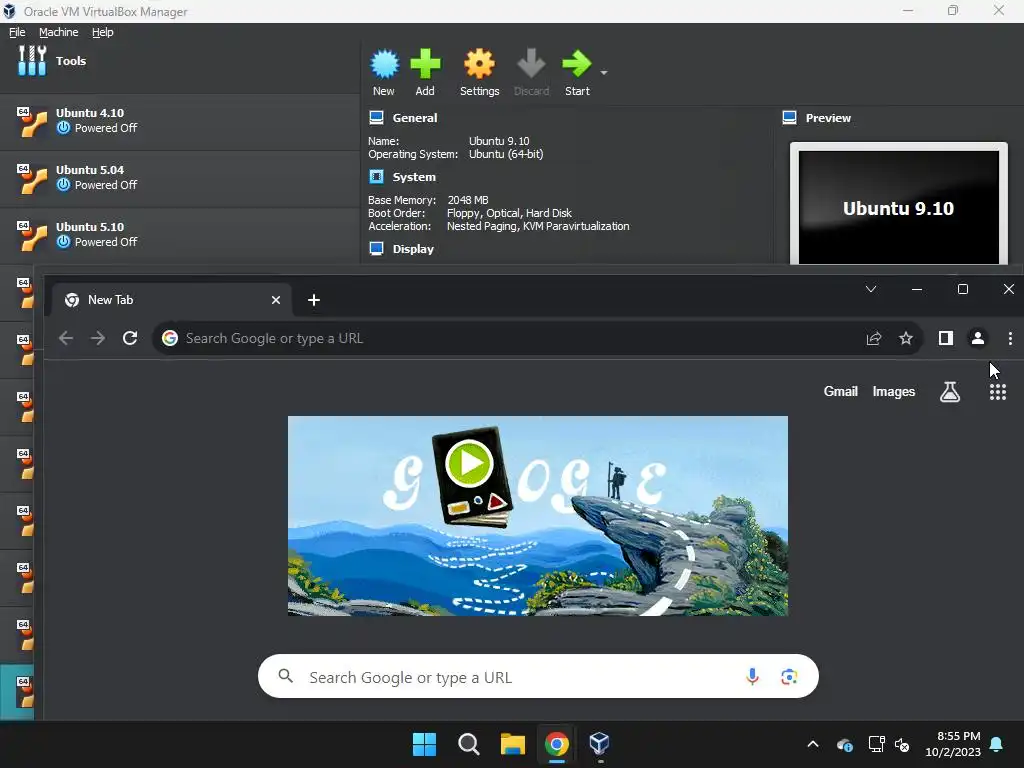Open the Google apps grid
Screen dimensions: 1024x768
pos(997,392)
